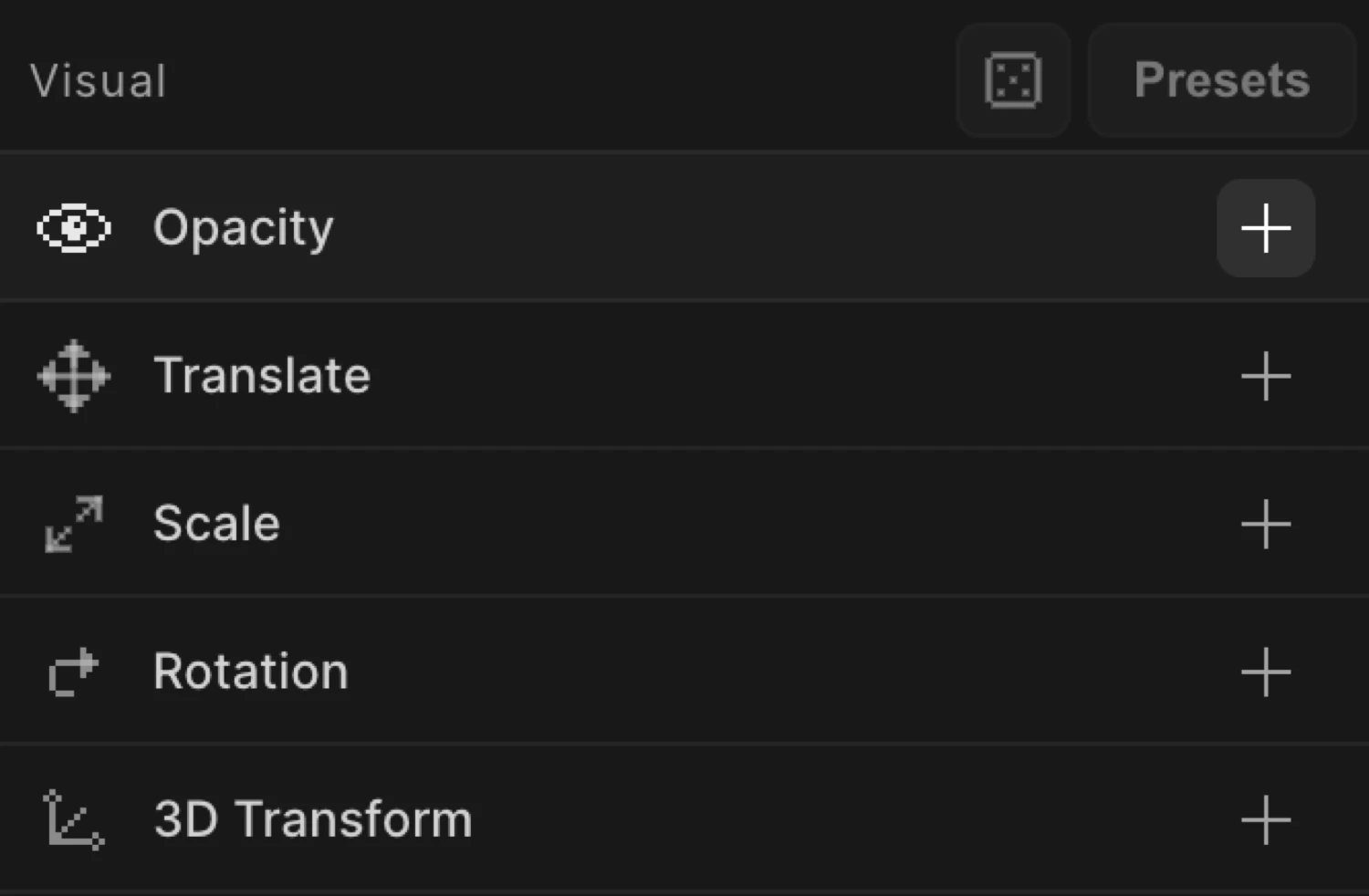Image resolution: width=1369 pixels, height=896 pixels.
Task: Add a Scale animation with its plus button
Action: (x=1266, y=523)
